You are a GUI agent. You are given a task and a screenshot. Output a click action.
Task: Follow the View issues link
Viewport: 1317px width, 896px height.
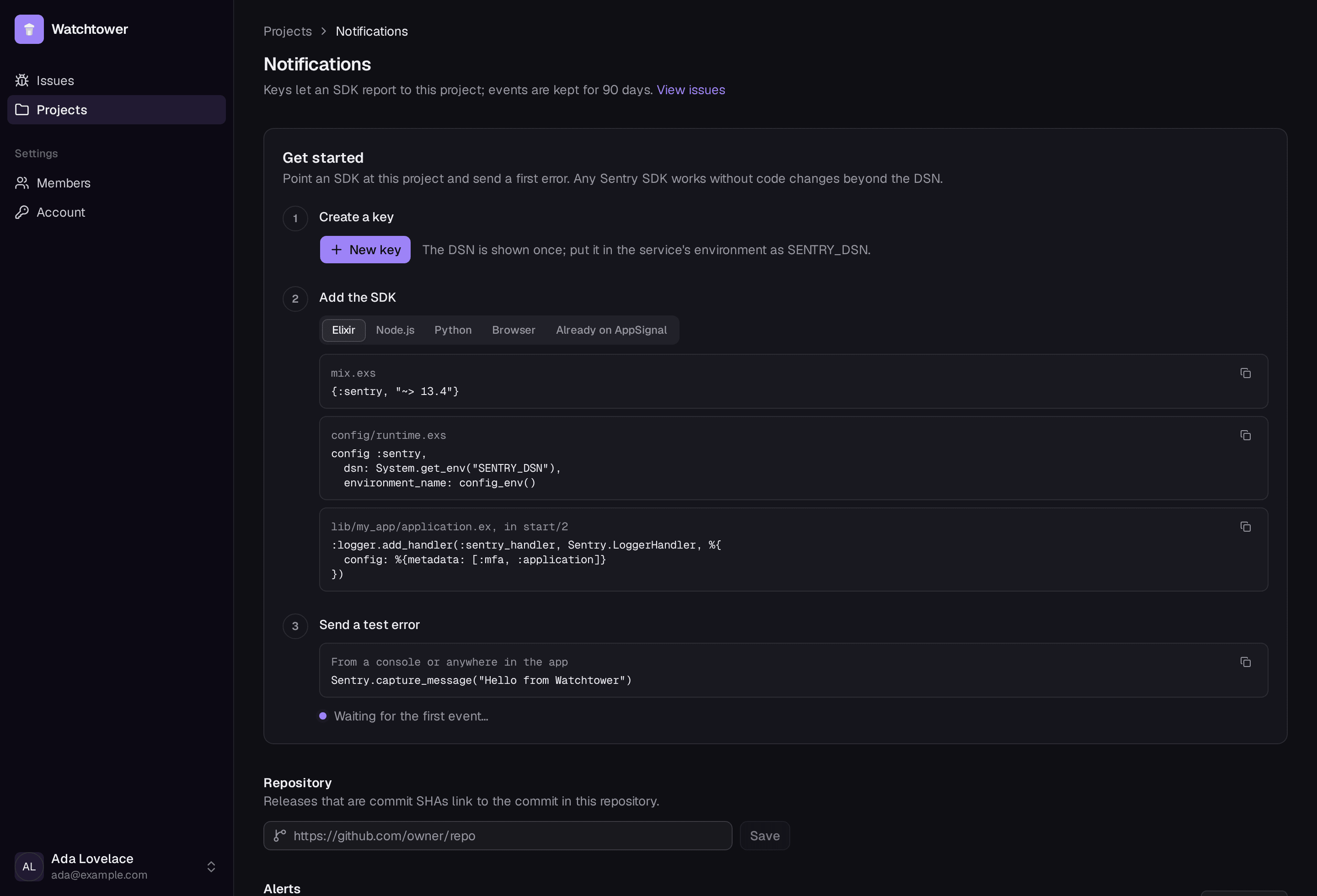(x=691, y=90)
